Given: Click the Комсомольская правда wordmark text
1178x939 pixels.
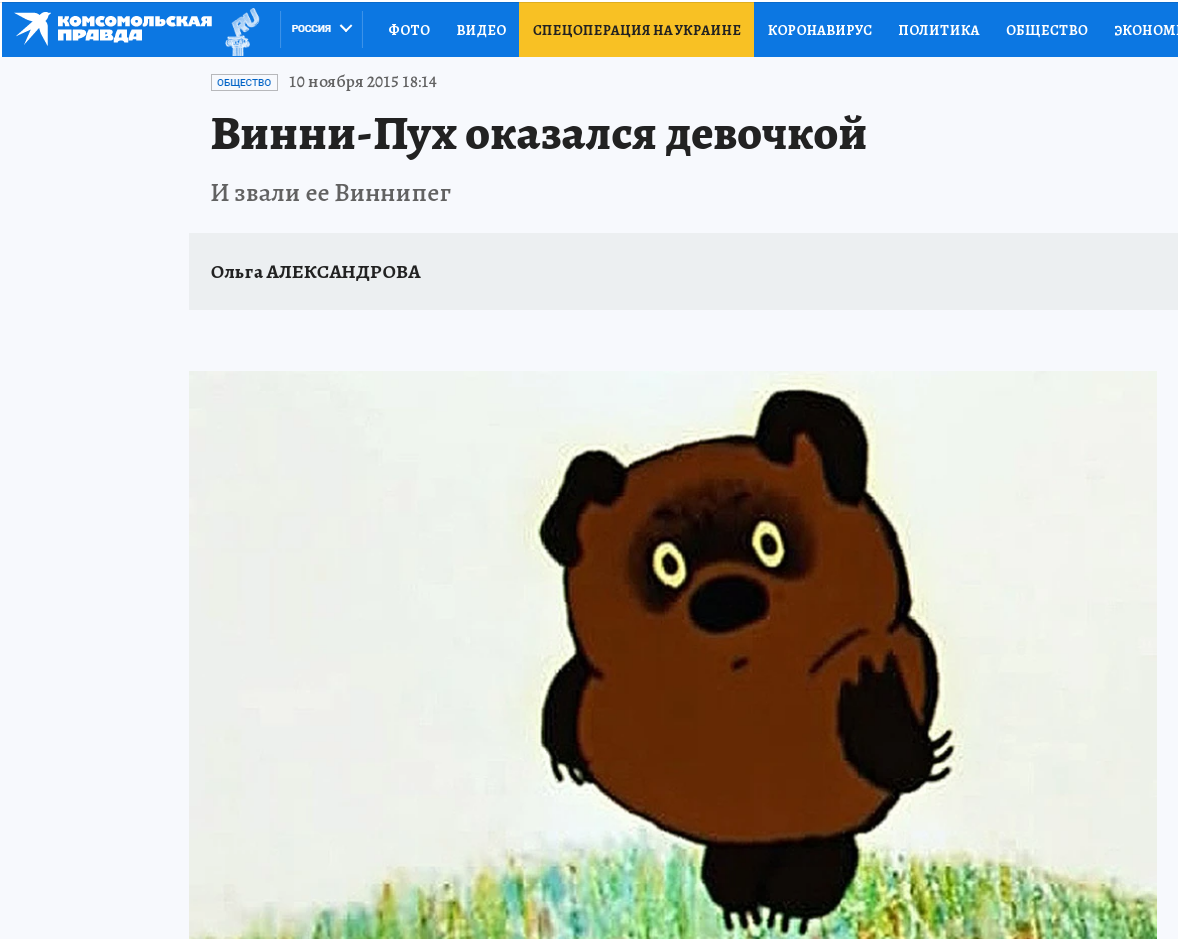Looking at the screenshot, I should click(x=134, y=29).
